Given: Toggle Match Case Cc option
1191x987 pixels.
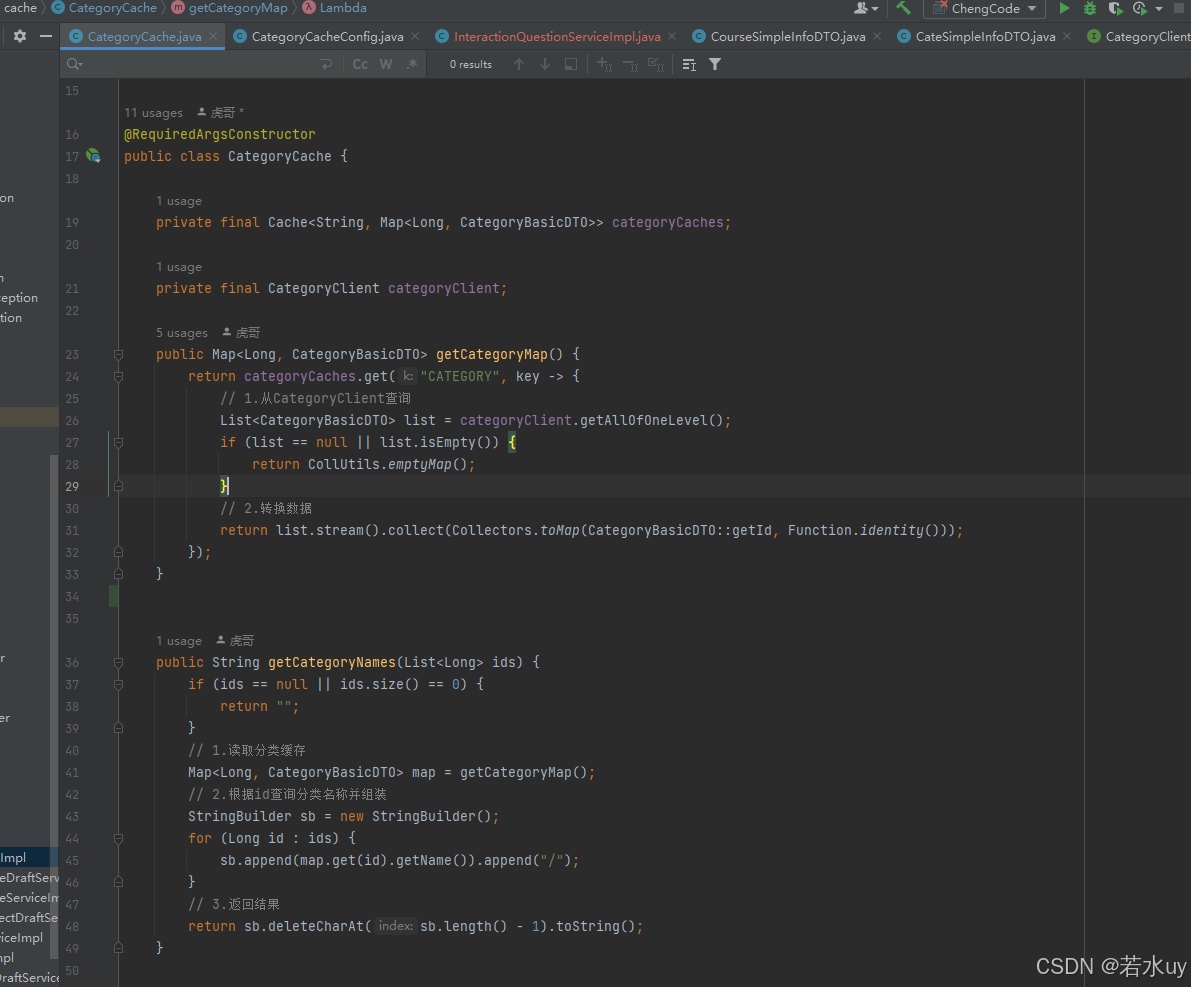Looking at the screenshot, I should [360, 65].
